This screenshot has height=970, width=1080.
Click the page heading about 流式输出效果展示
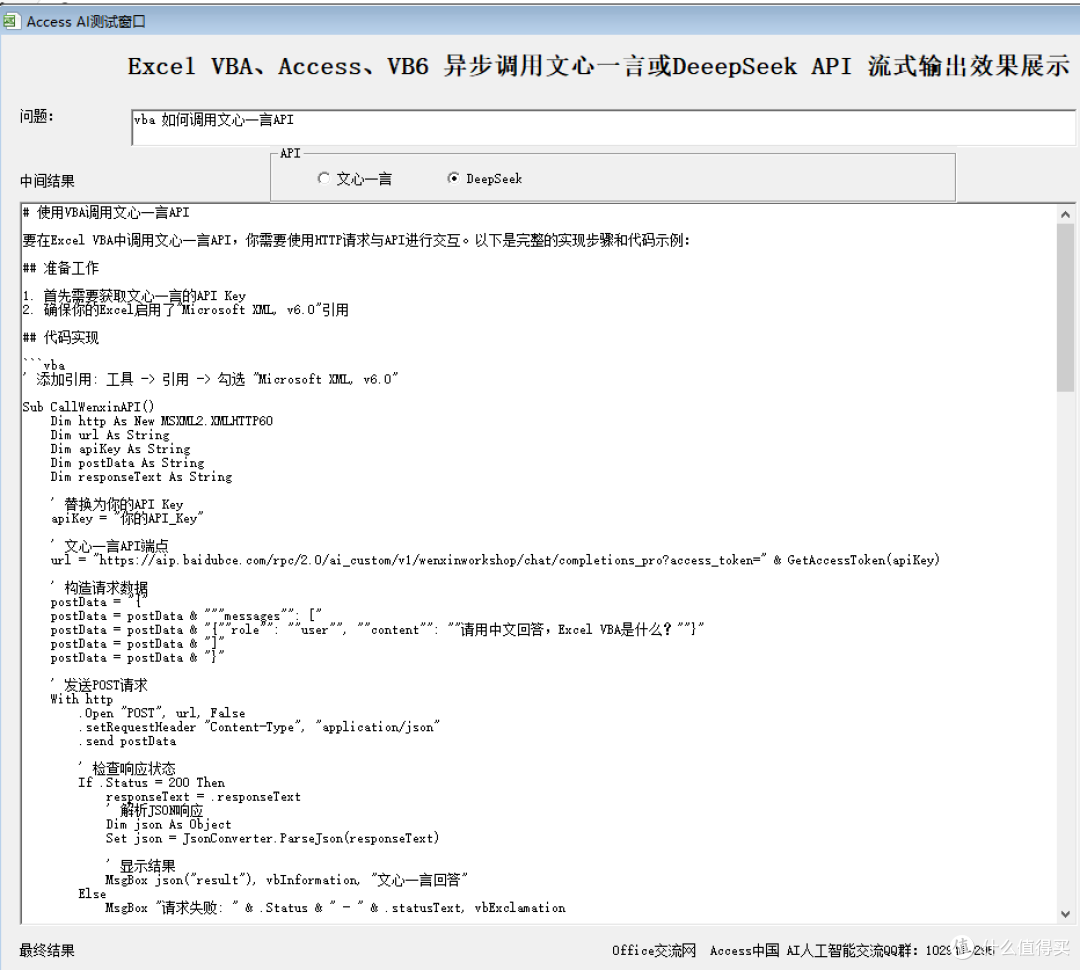[x=598, y=66]
